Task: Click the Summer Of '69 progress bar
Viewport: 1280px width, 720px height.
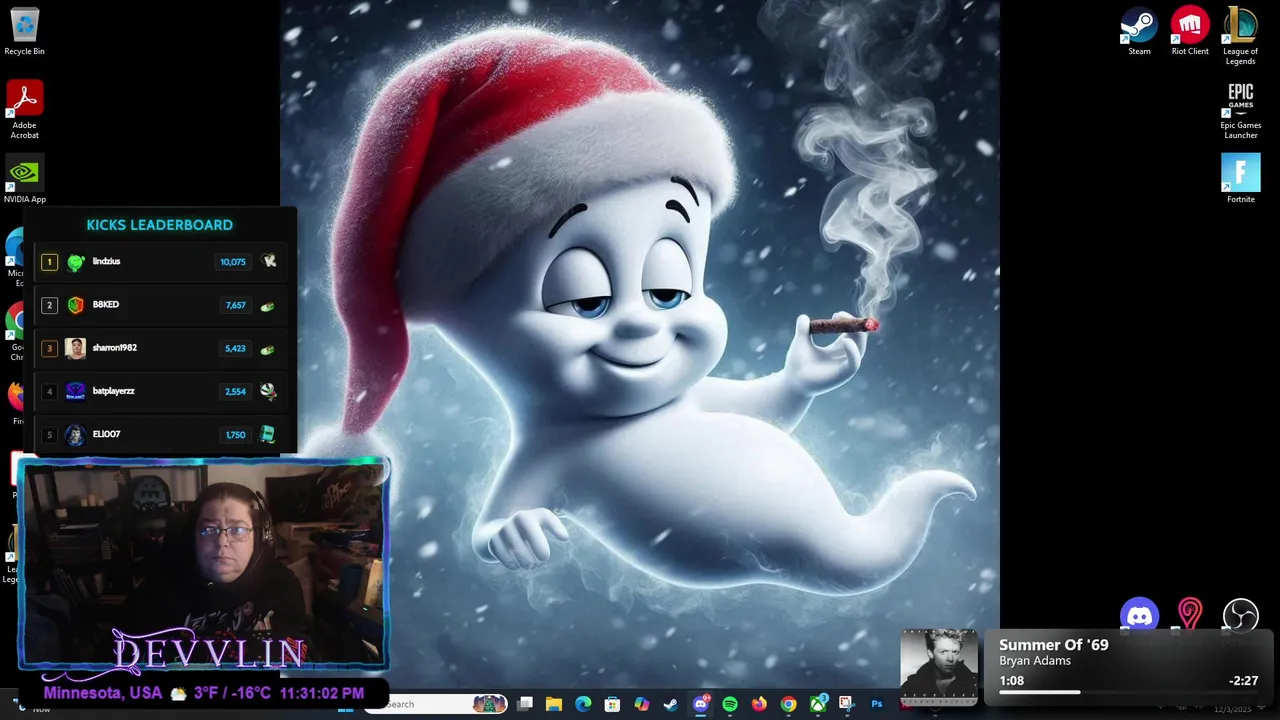Action: [x=1128, y=692]
